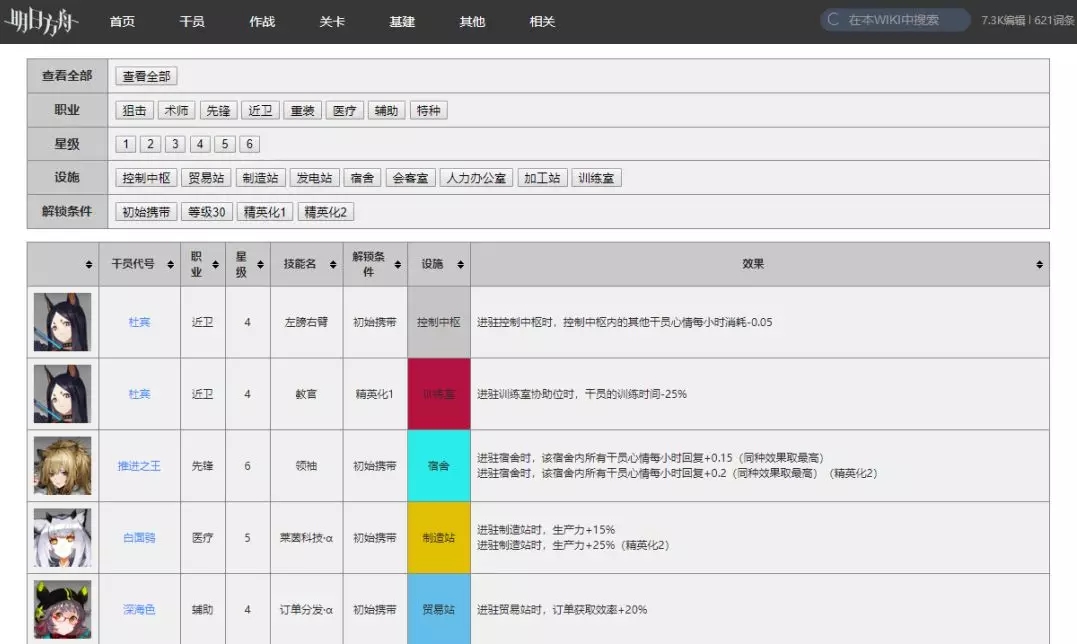Filter by 加工站 facility
The width and height of the screenshot is (1077, 644).
tap(542, 178)
